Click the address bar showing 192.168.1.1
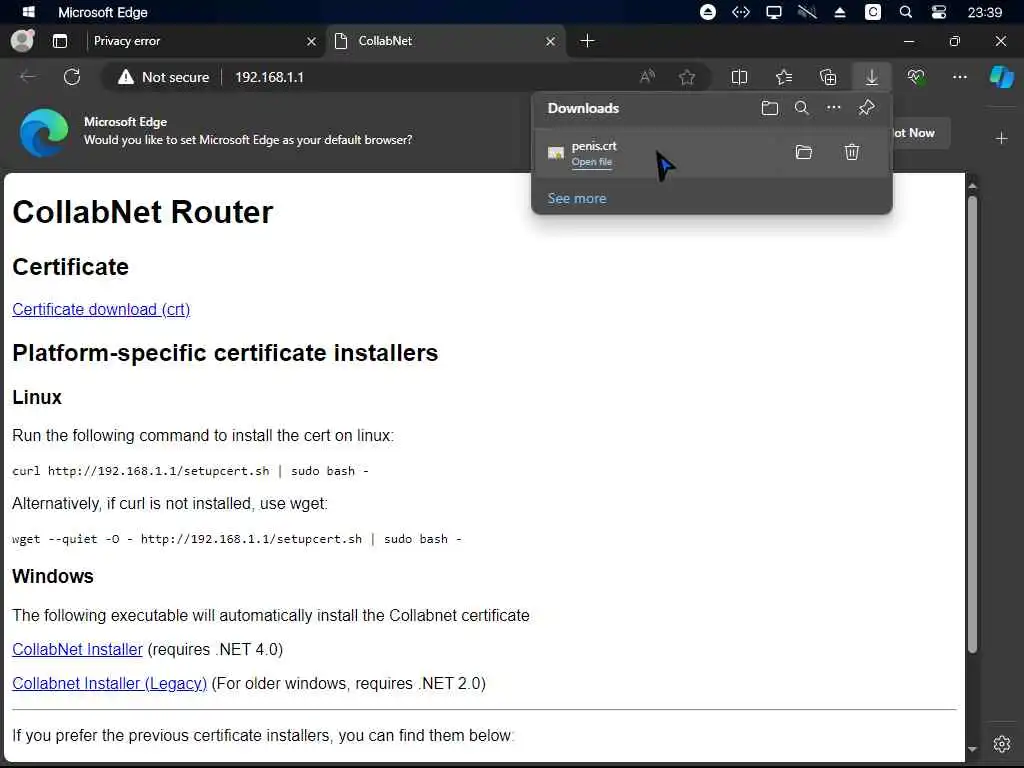The height and width of the screenshot is (768, 1024). [269, 77]
